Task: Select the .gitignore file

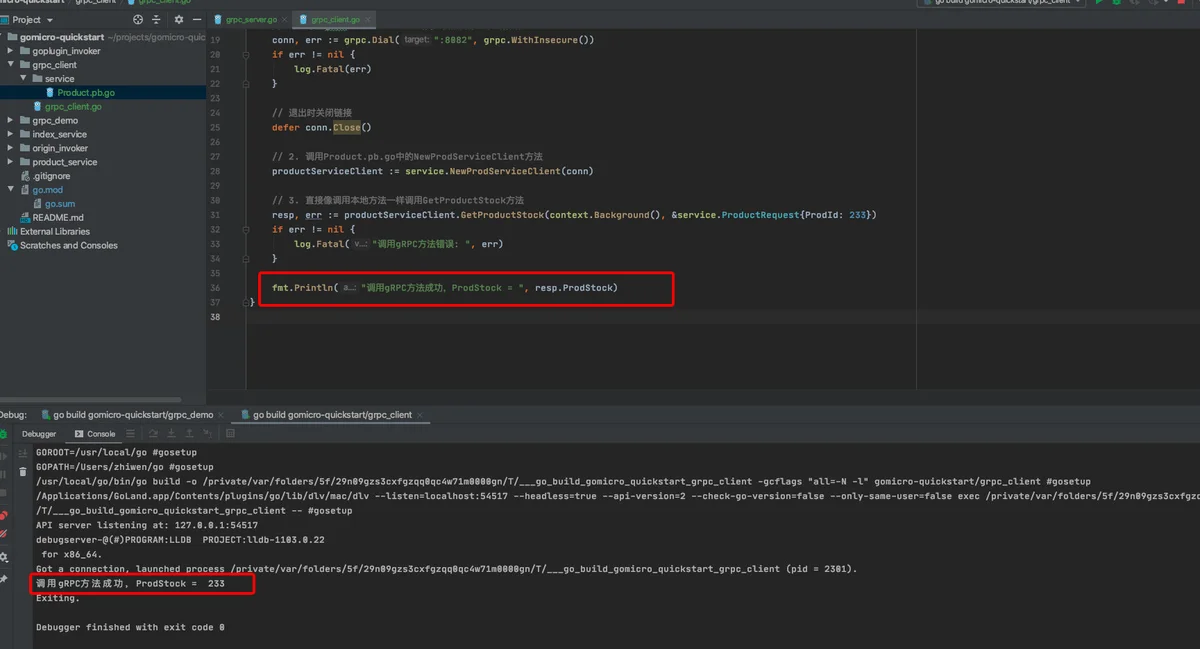Action: (x=51, y=176)
